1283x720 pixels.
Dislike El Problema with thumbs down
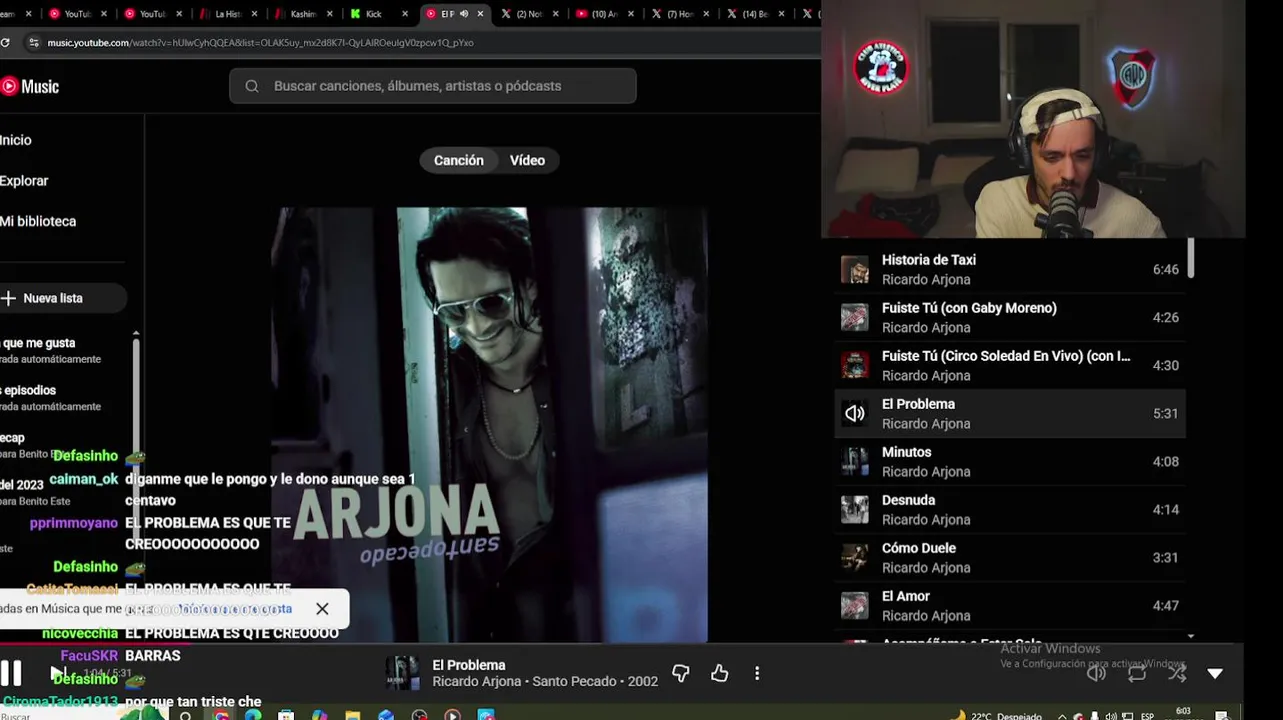point(681,674)
